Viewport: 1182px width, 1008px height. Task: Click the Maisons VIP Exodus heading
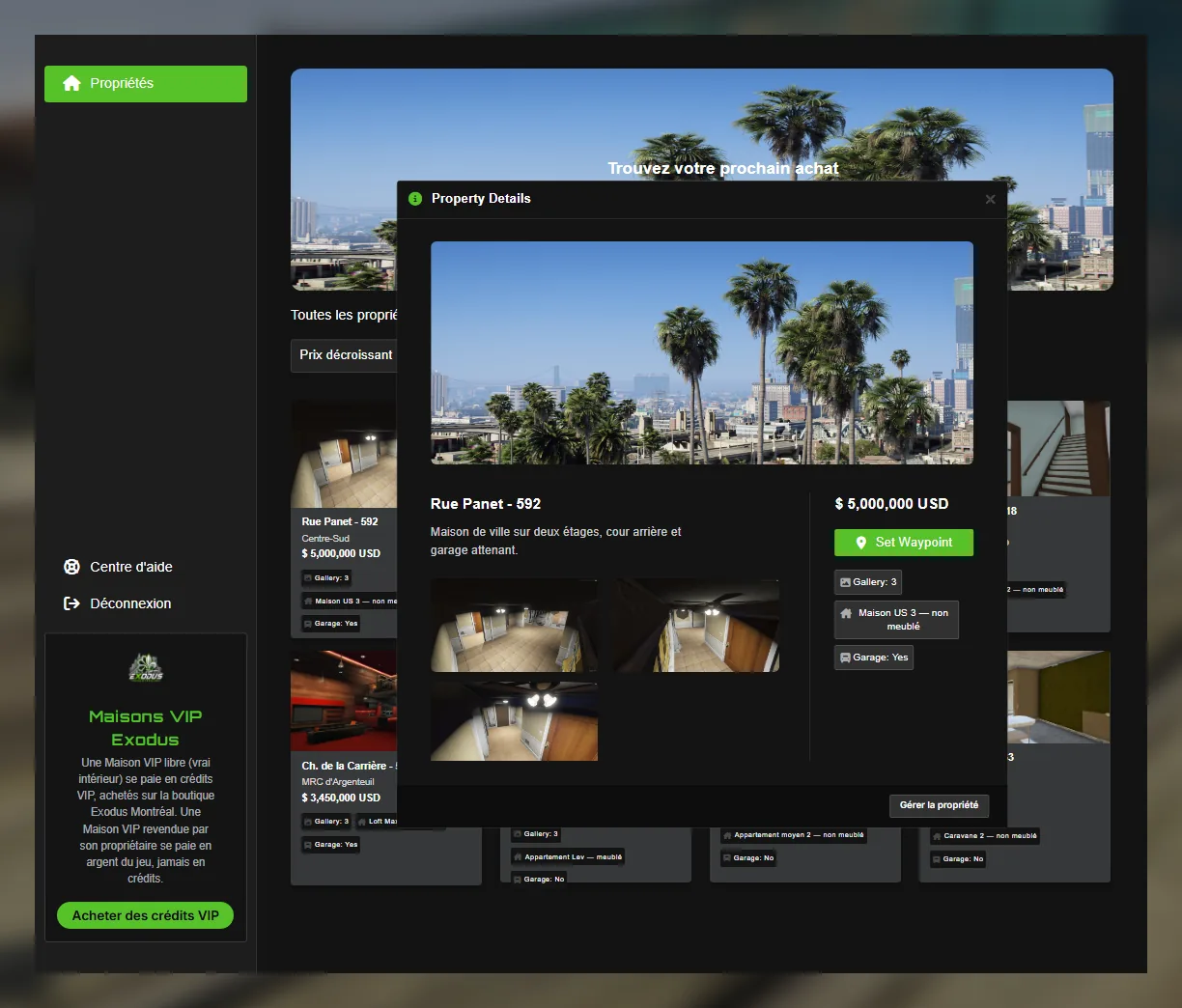pyautogui.click(x=146, y=728)
